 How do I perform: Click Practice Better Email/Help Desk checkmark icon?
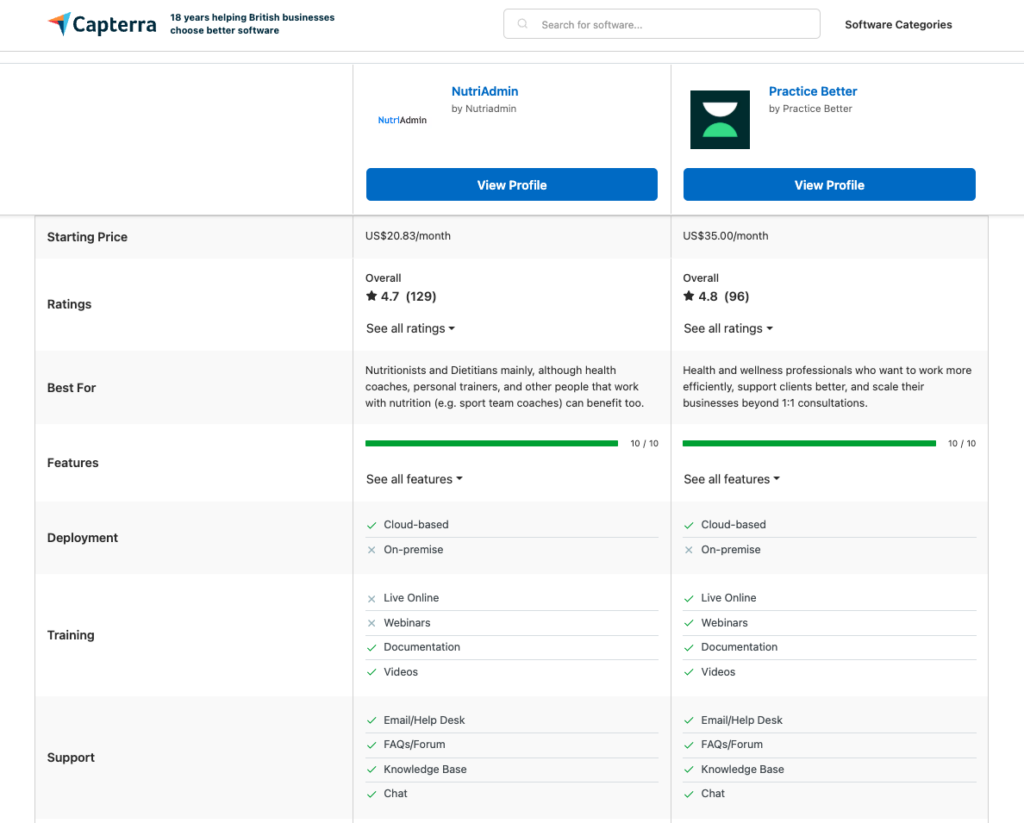click(689, 720)
